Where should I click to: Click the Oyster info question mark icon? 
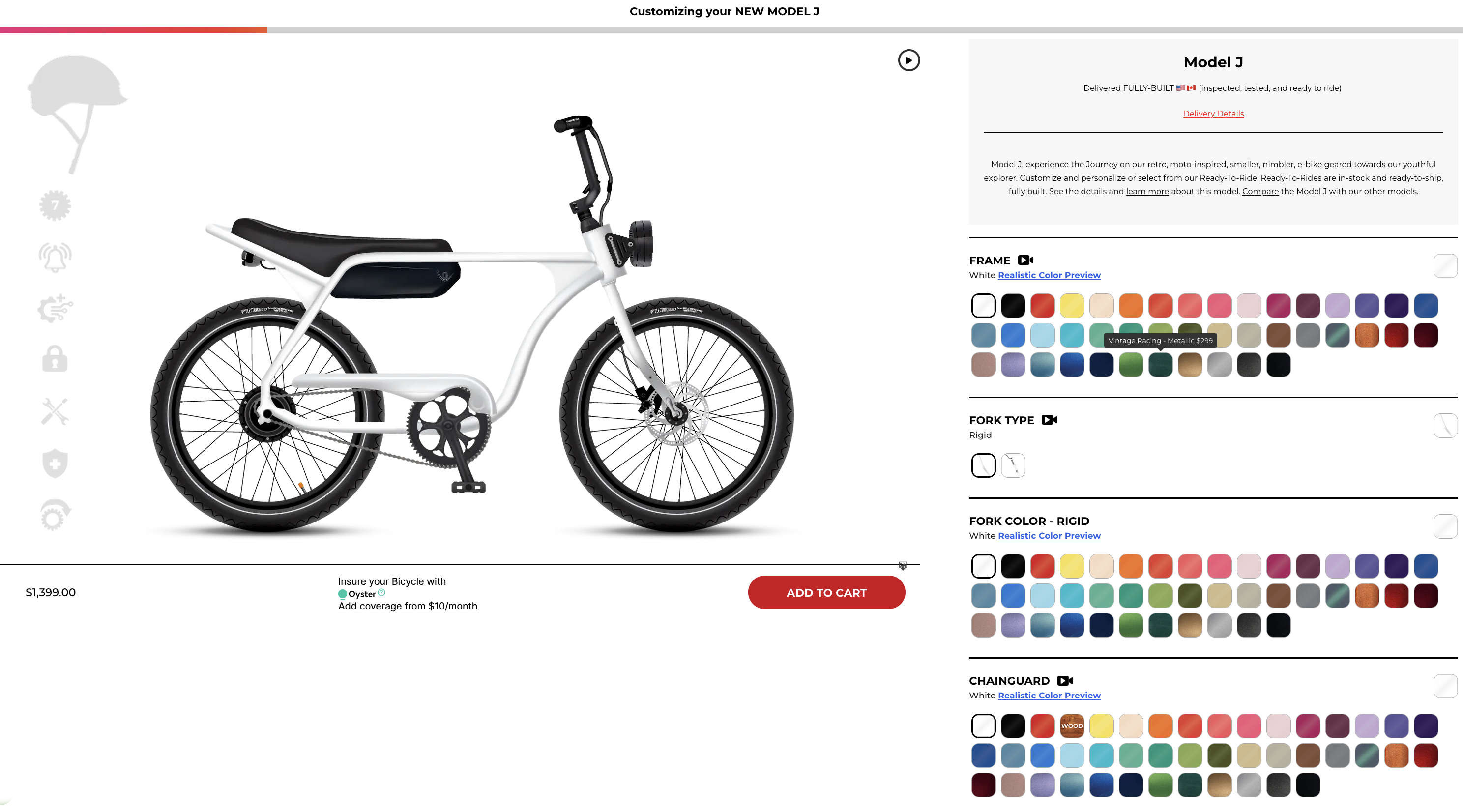click(x=381, y=592)
